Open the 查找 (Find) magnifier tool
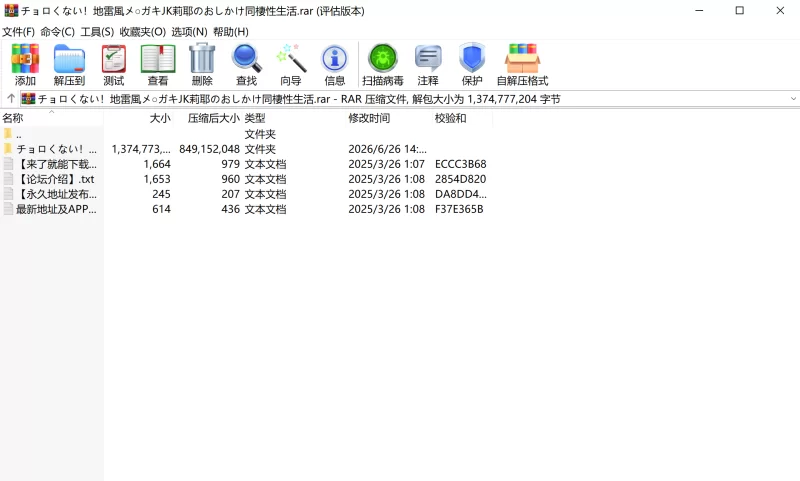800x481 pixels. coord(246,59)
